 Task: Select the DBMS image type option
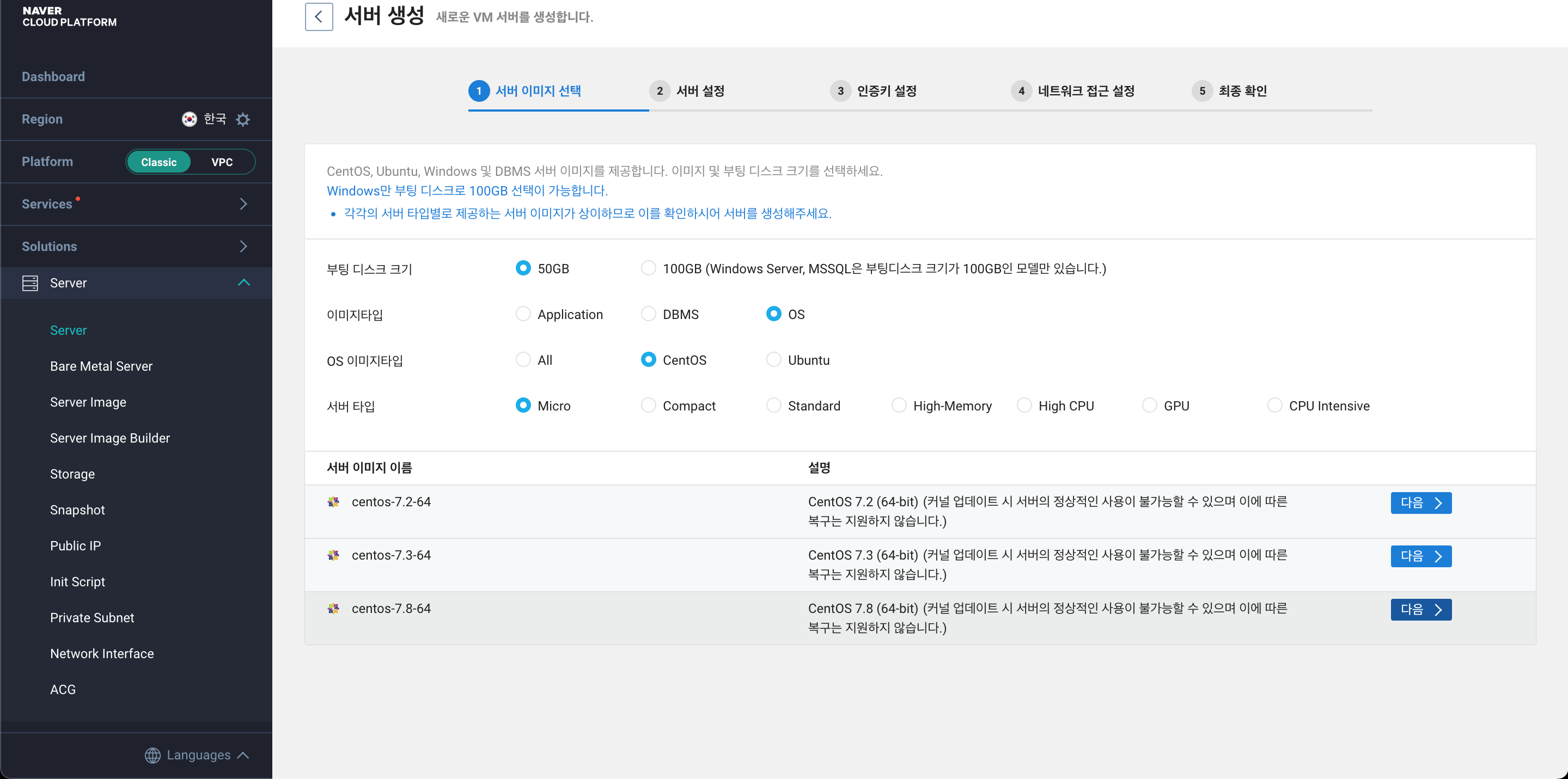tap(648, 314)
